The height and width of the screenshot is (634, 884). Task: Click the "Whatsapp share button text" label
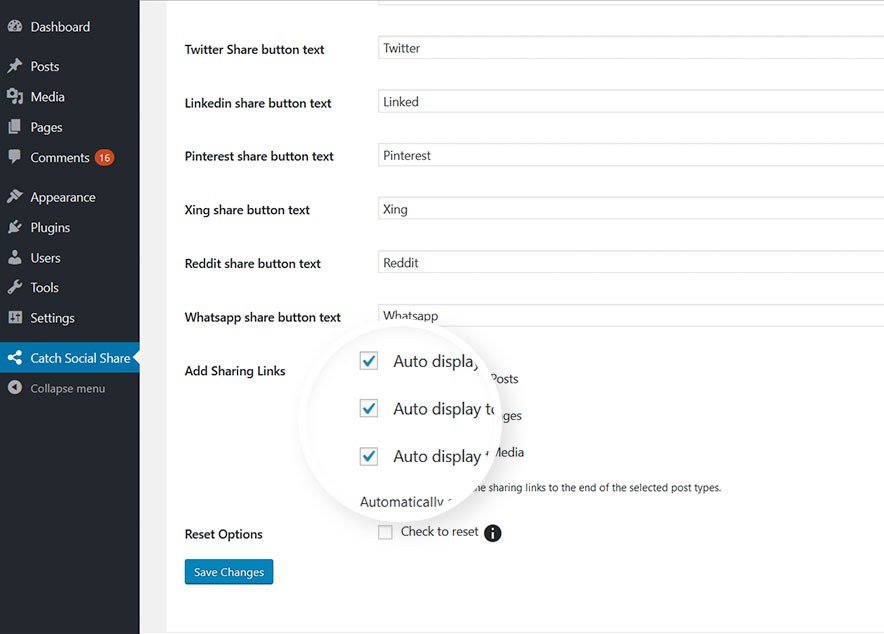pos(263,317)
